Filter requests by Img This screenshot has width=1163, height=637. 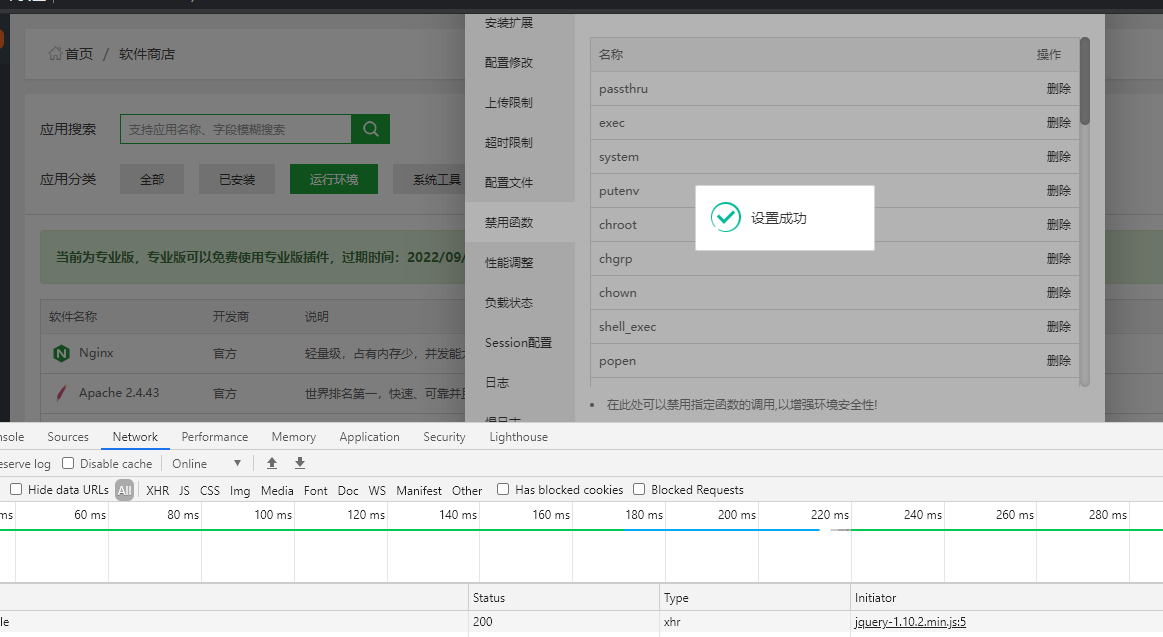(240, 490)
